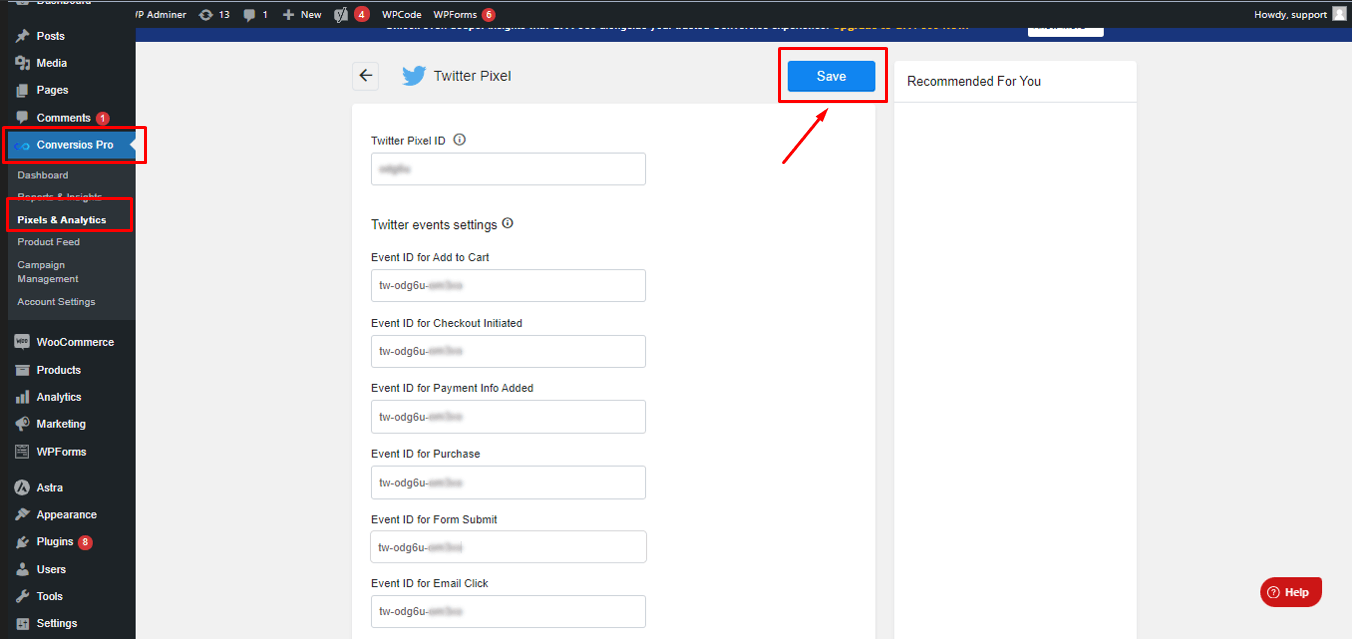
Task: Click WPCode in admin bar
Action: click(x=402, y=15)
